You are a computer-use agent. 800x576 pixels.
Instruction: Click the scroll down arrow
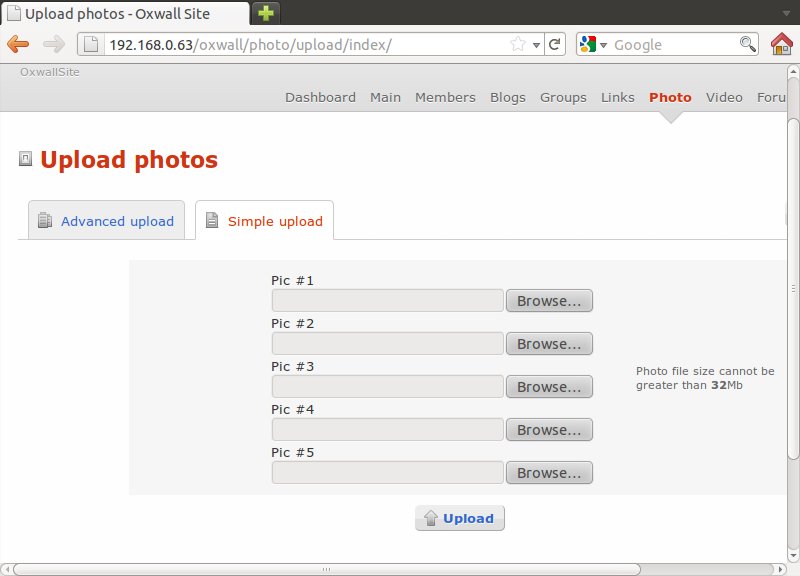pyautogui.click(x=793, y=555)
